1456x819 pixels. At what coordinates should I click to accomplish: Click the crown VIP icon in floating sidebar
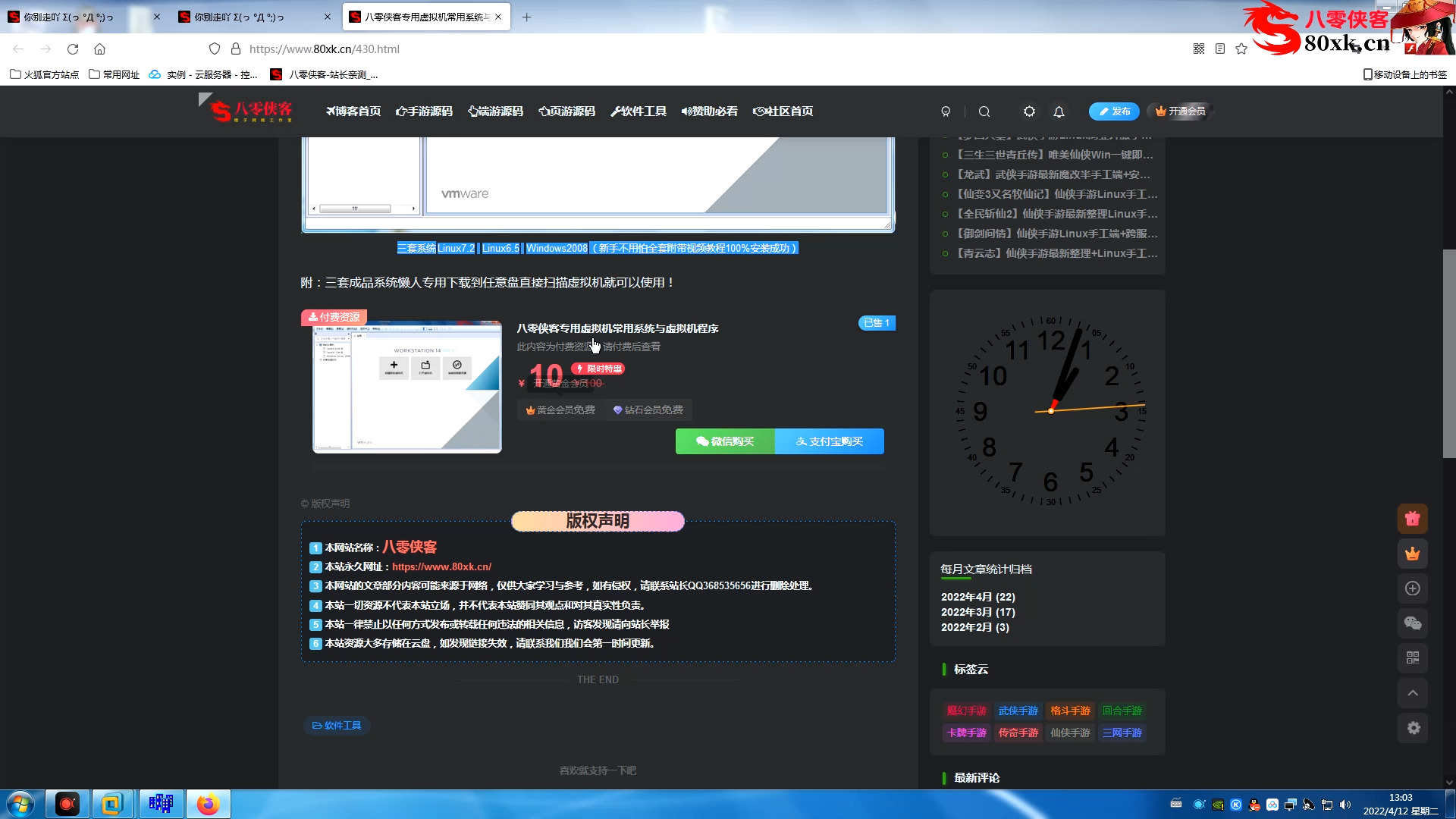pos(1412,554)
